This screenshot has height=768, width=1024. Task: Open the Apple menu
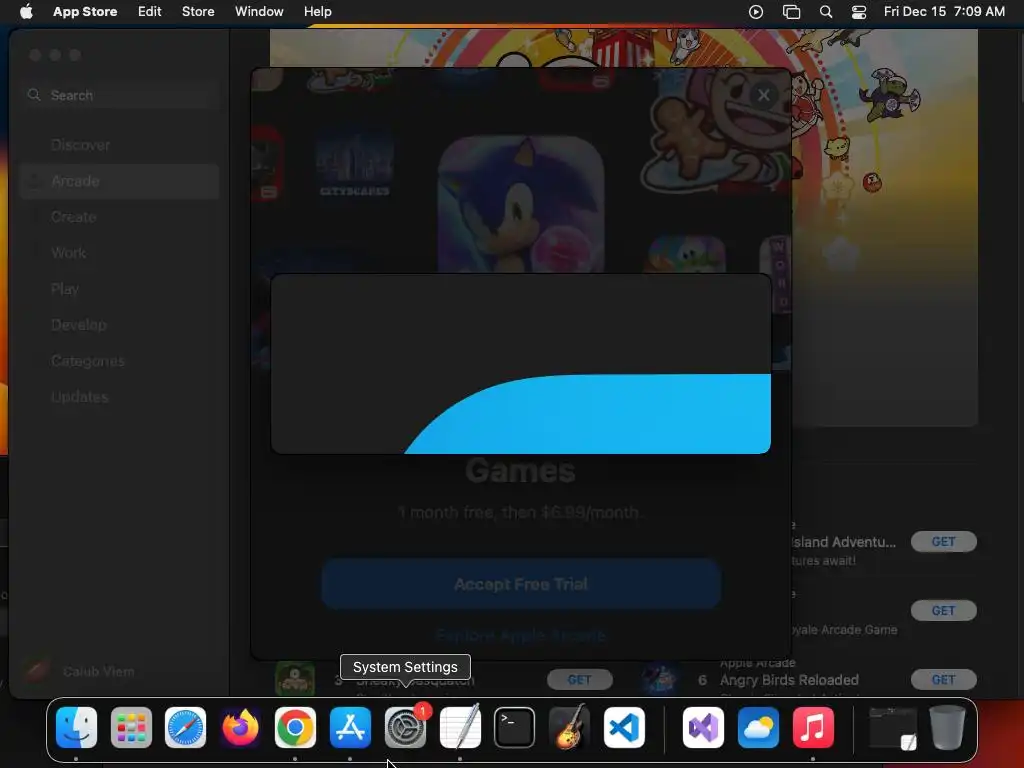coord(26,11)
